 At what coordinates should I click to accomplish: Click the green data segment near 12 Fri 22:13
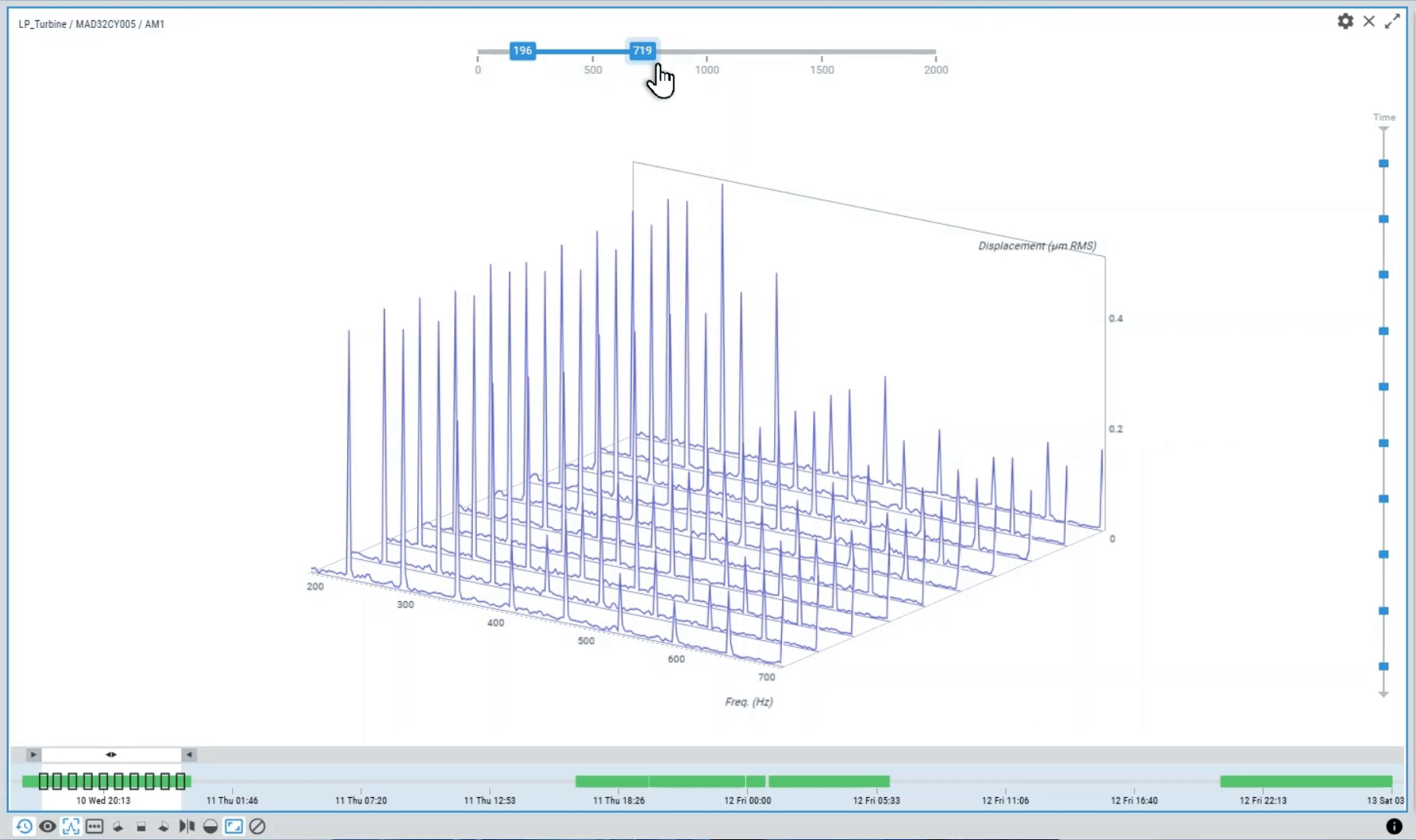tap(1305, 781)
